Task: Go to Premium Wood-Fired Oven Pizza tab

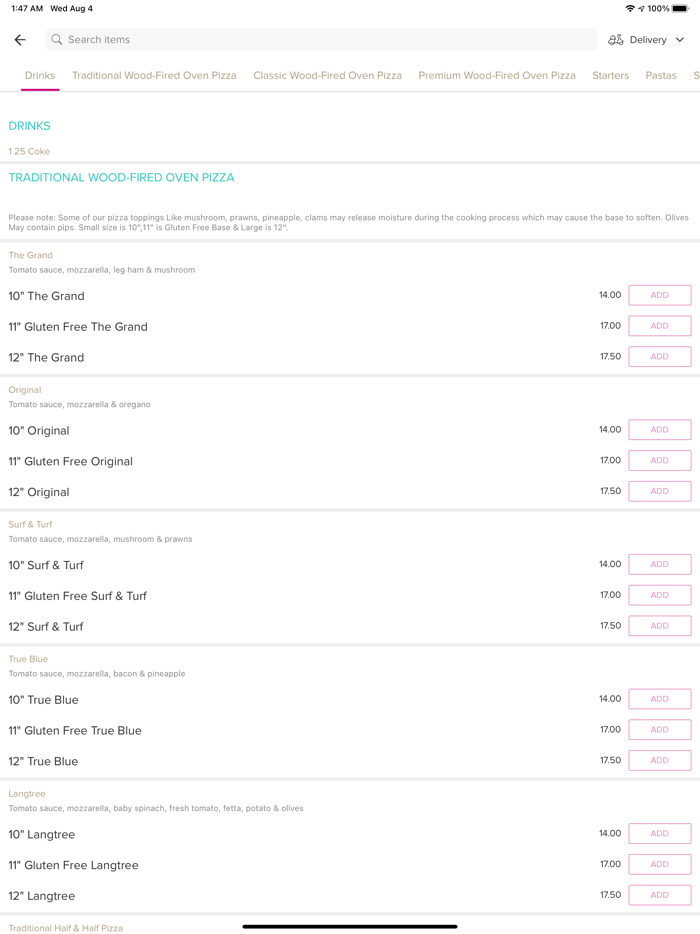Action: pyautogui.click(x=497, y=76)
